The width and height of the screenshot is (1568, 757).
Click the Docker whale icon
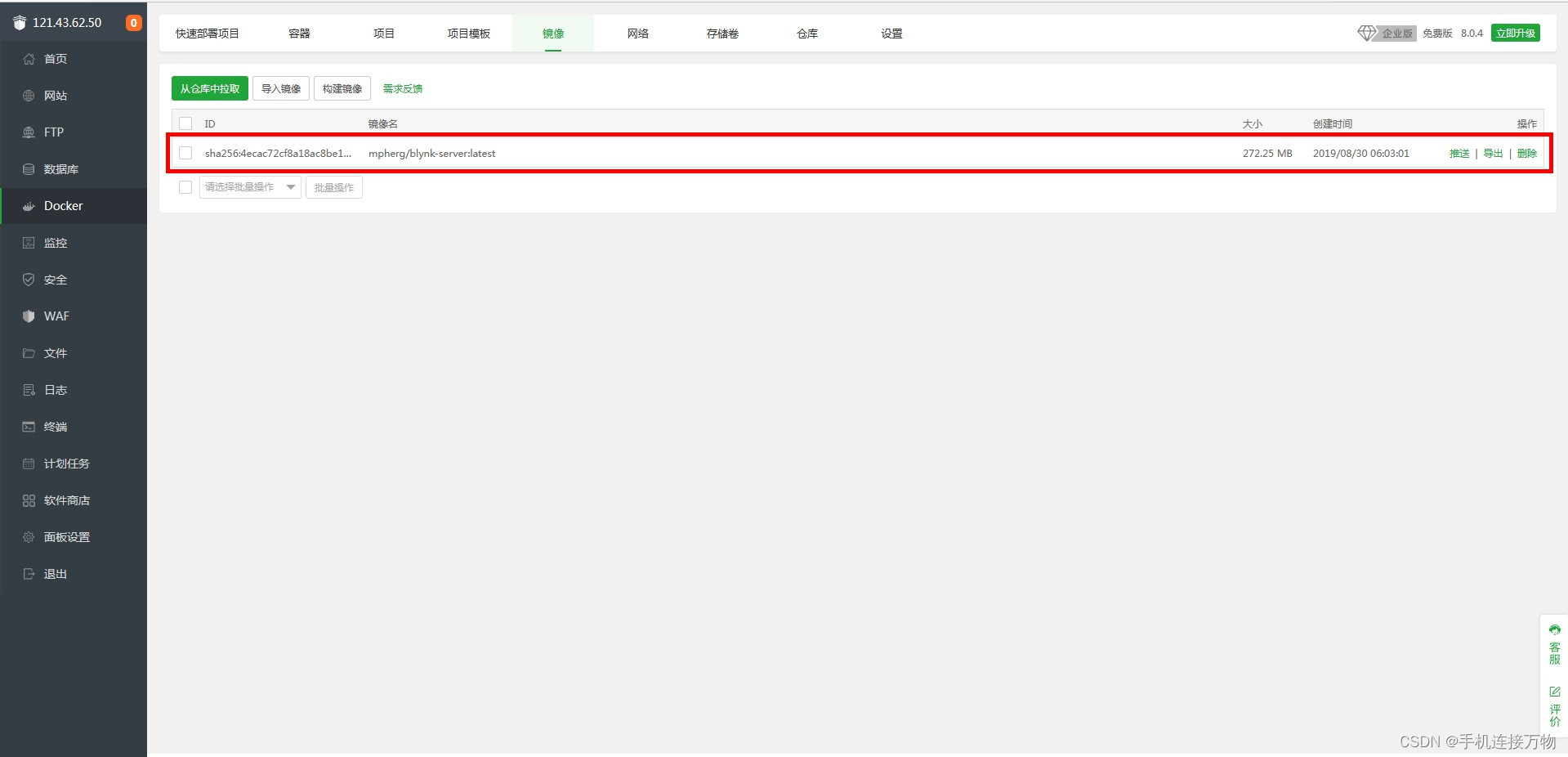(x=29, y=206)
